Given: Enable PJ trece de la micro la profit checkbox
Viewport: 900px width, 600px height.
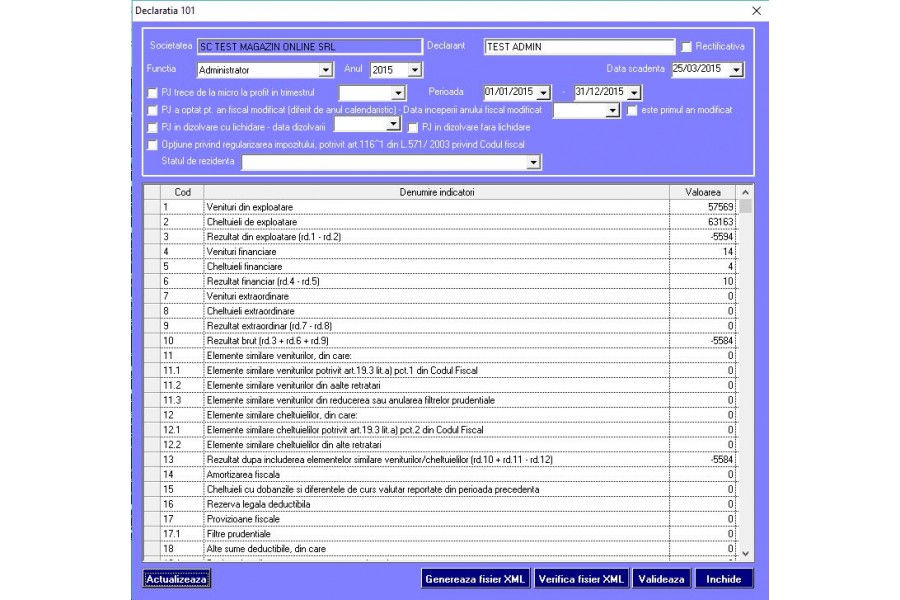Looking at the screenshot, I should (x=152, y=93).
